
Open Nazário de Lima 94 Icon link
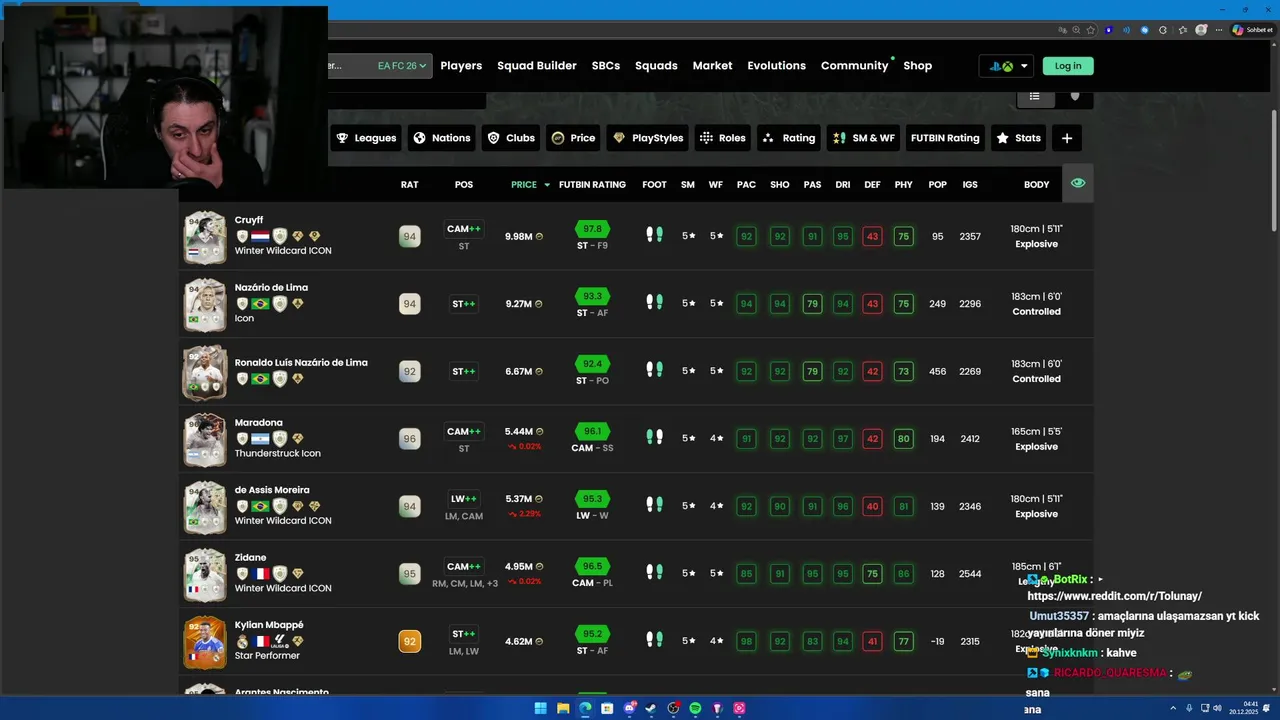(x=271, y=288)
